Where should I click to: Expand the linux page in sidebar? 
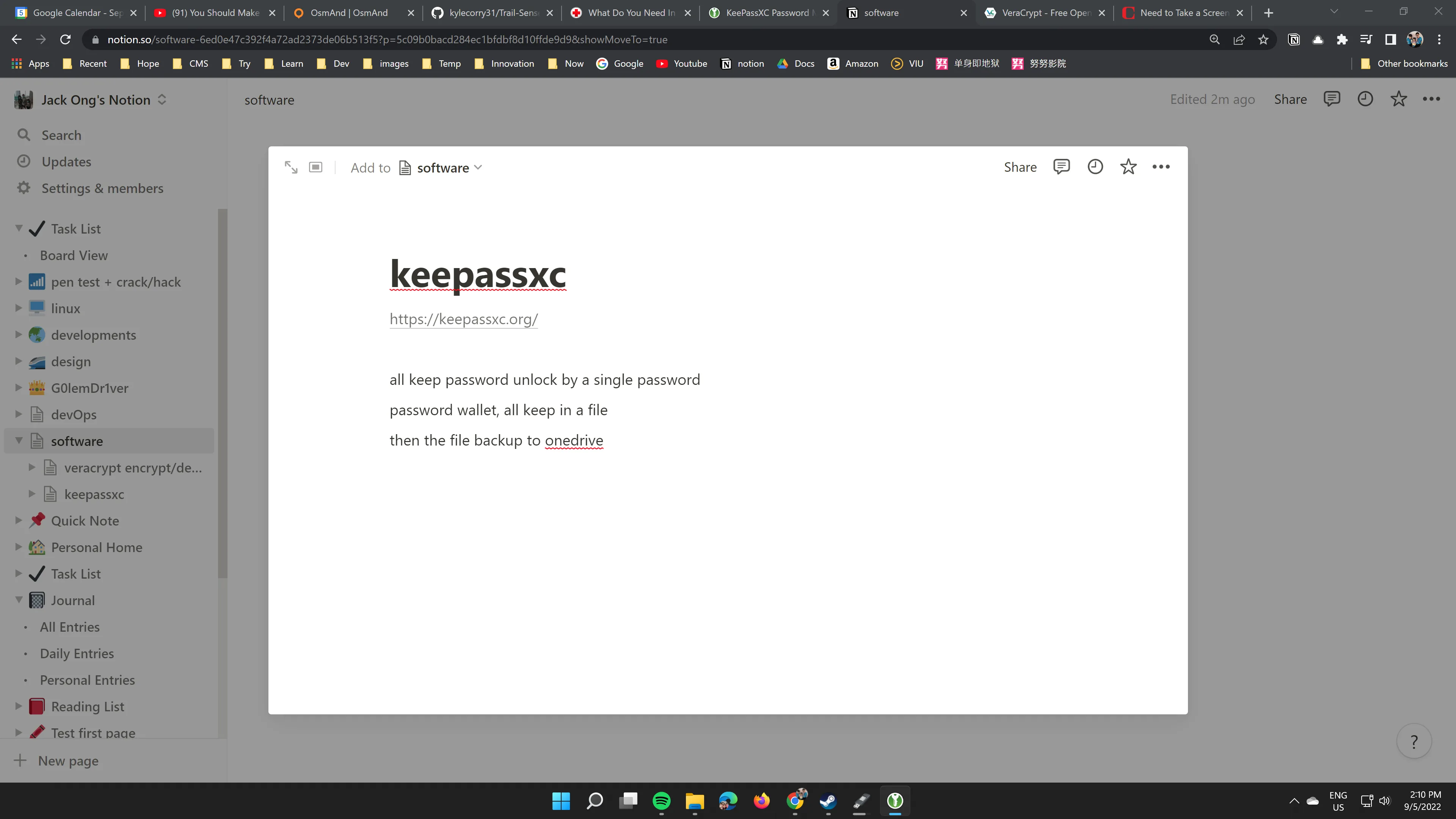point(19,308)
